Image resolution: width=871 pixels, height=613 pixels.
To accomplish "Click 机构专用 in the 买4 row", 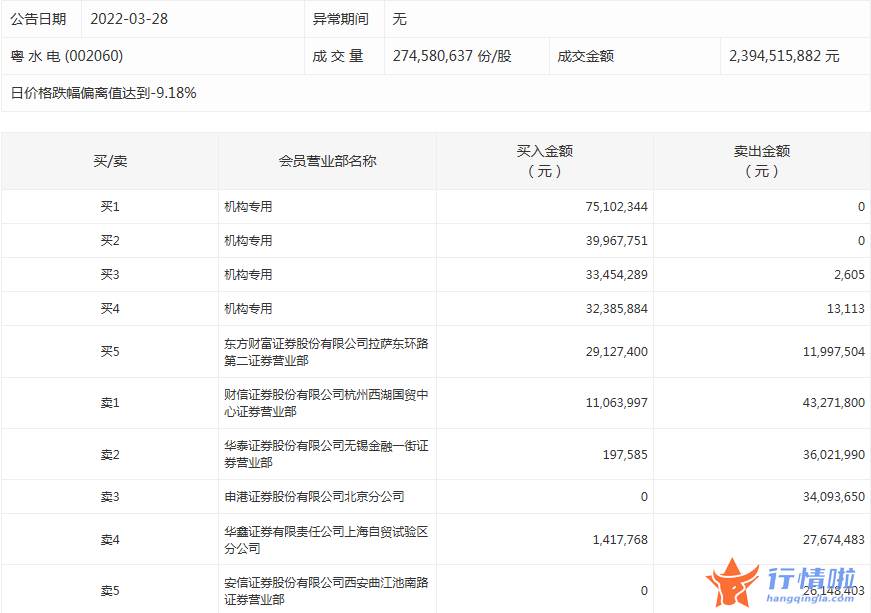I will point(248,308).
